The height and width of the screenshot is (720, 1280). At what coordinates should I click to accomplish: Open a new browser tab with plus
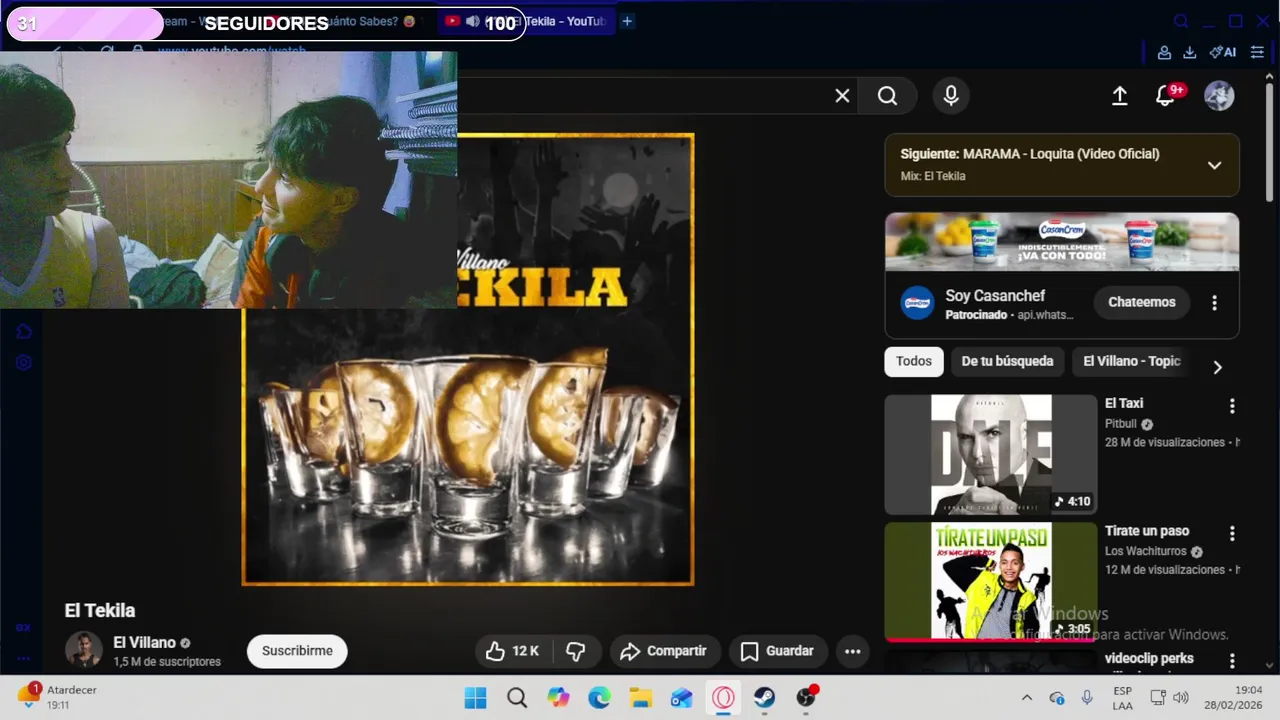627,21
